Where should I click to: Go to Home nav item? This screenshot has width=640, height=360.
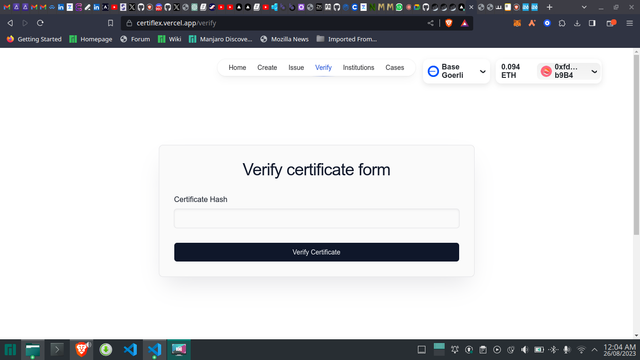point(237,68)
